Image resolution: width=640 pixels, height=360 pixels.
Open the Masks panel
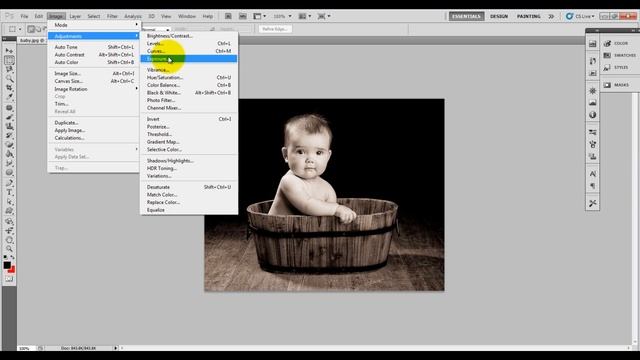(618, 85)
